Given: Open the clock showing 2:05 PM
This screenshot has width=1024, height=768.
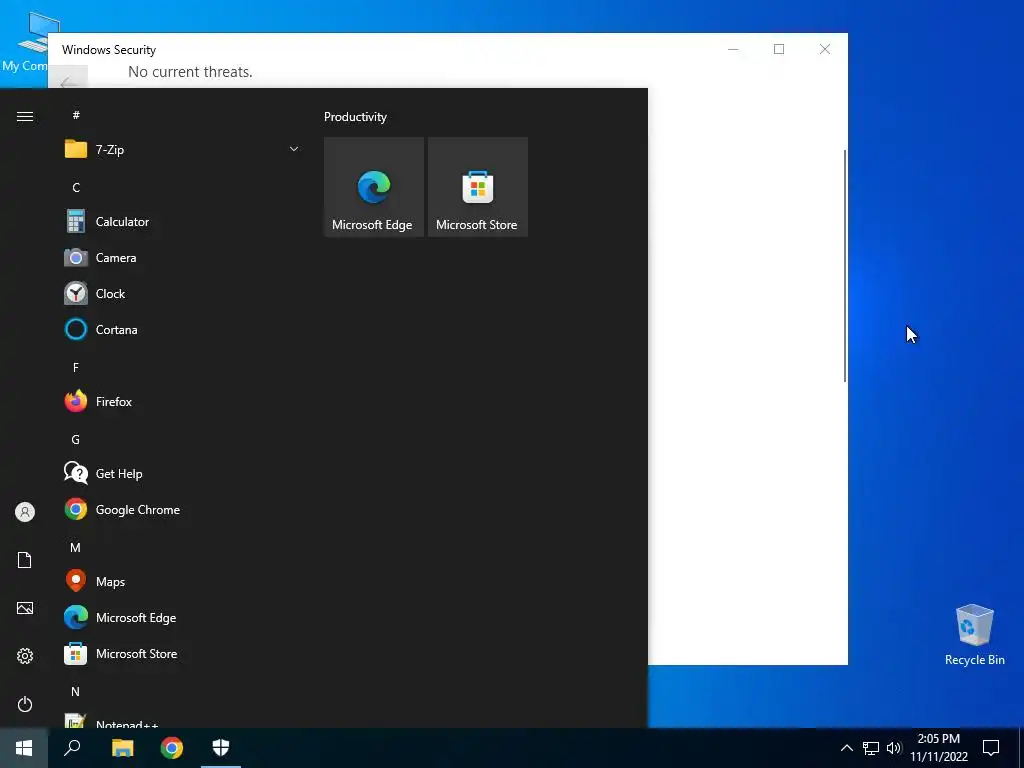Looking at the screenshot, I should click(x=939, y=748).
